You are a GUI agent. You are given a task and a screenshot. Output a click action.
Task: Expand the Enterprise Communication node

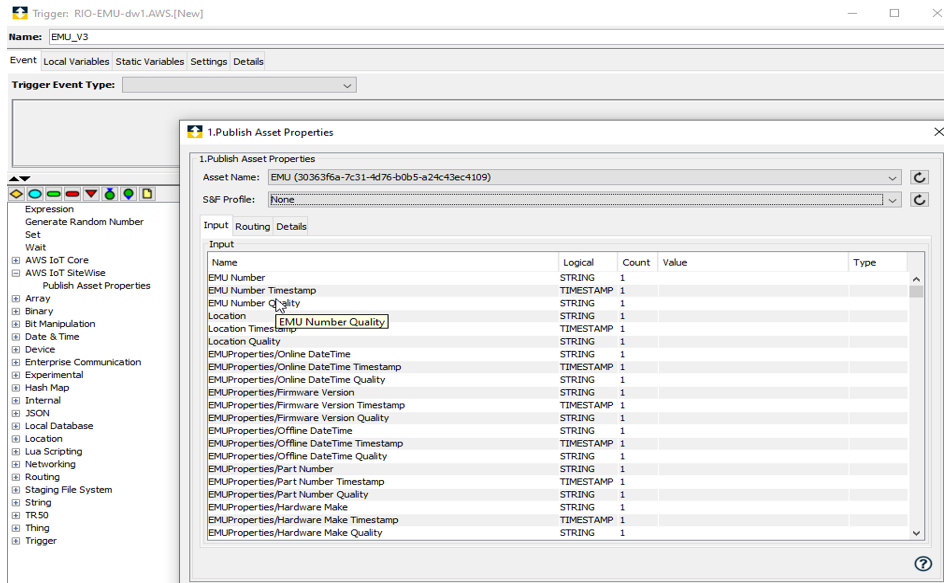pos(16,363)
